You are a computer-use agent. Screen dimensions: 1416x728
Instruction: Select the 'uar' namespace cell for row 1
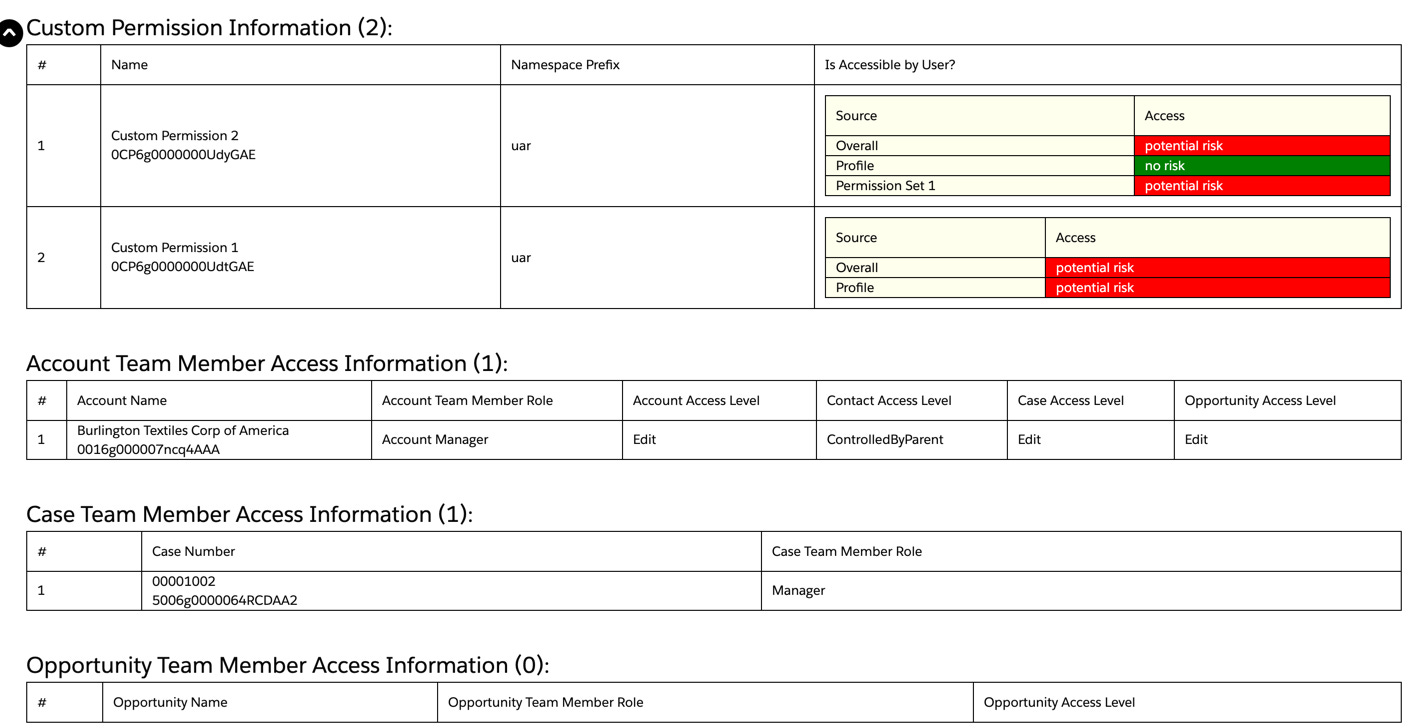[x=521, y=145]
